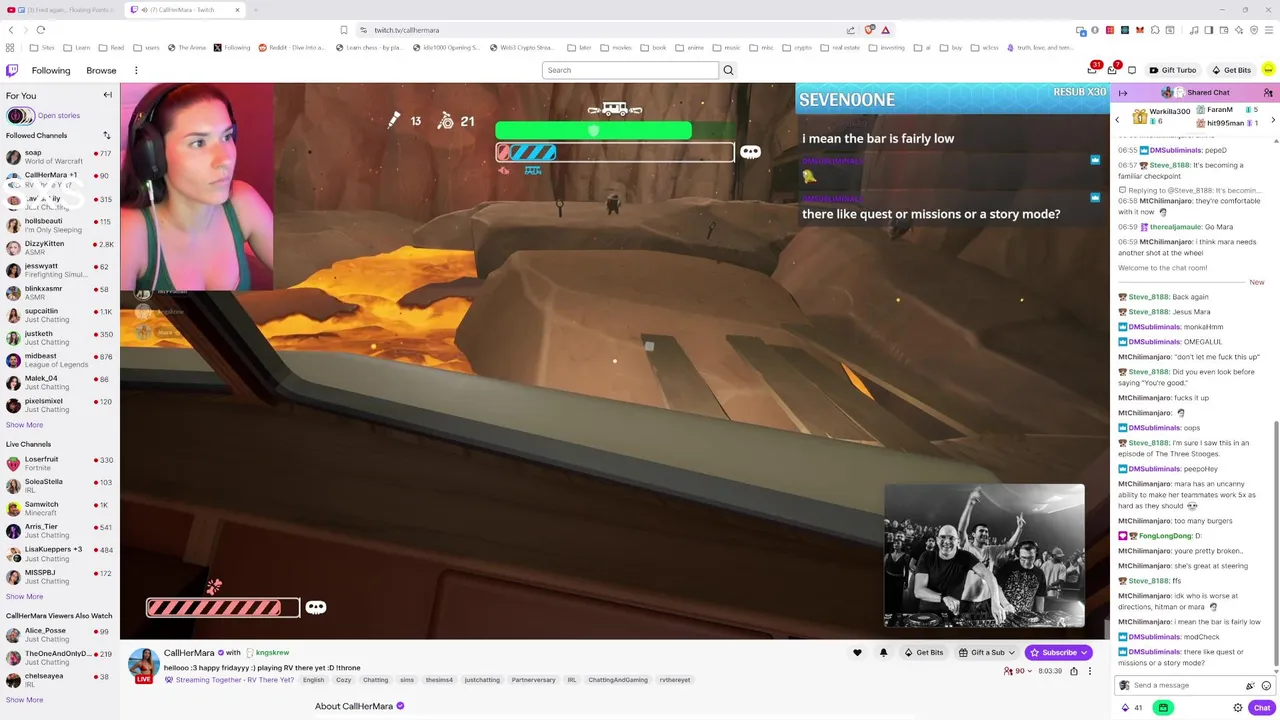This screenshot has height=720, width=1280.
Task: Open Alice_Posse recommended channel
Action: pos(59,635)
